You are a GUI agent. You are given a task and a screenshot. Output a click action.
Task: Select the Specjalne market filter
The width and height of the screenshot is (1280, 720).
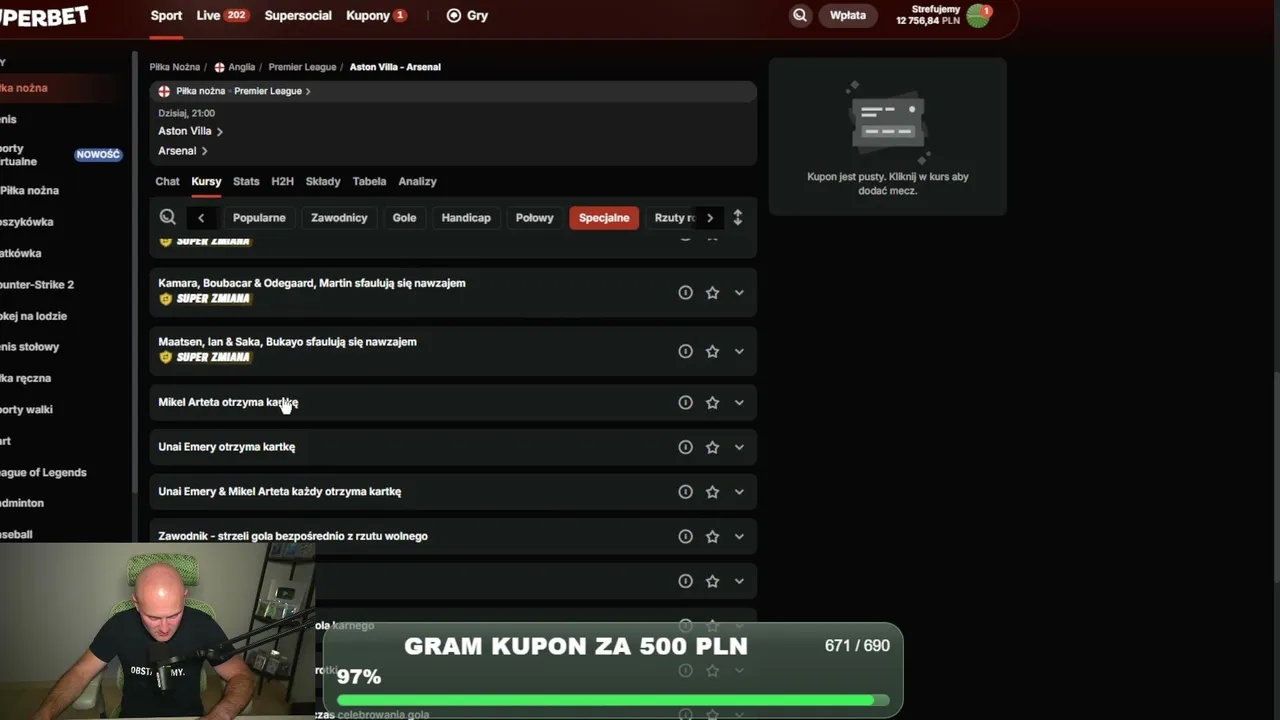[604, 218]
